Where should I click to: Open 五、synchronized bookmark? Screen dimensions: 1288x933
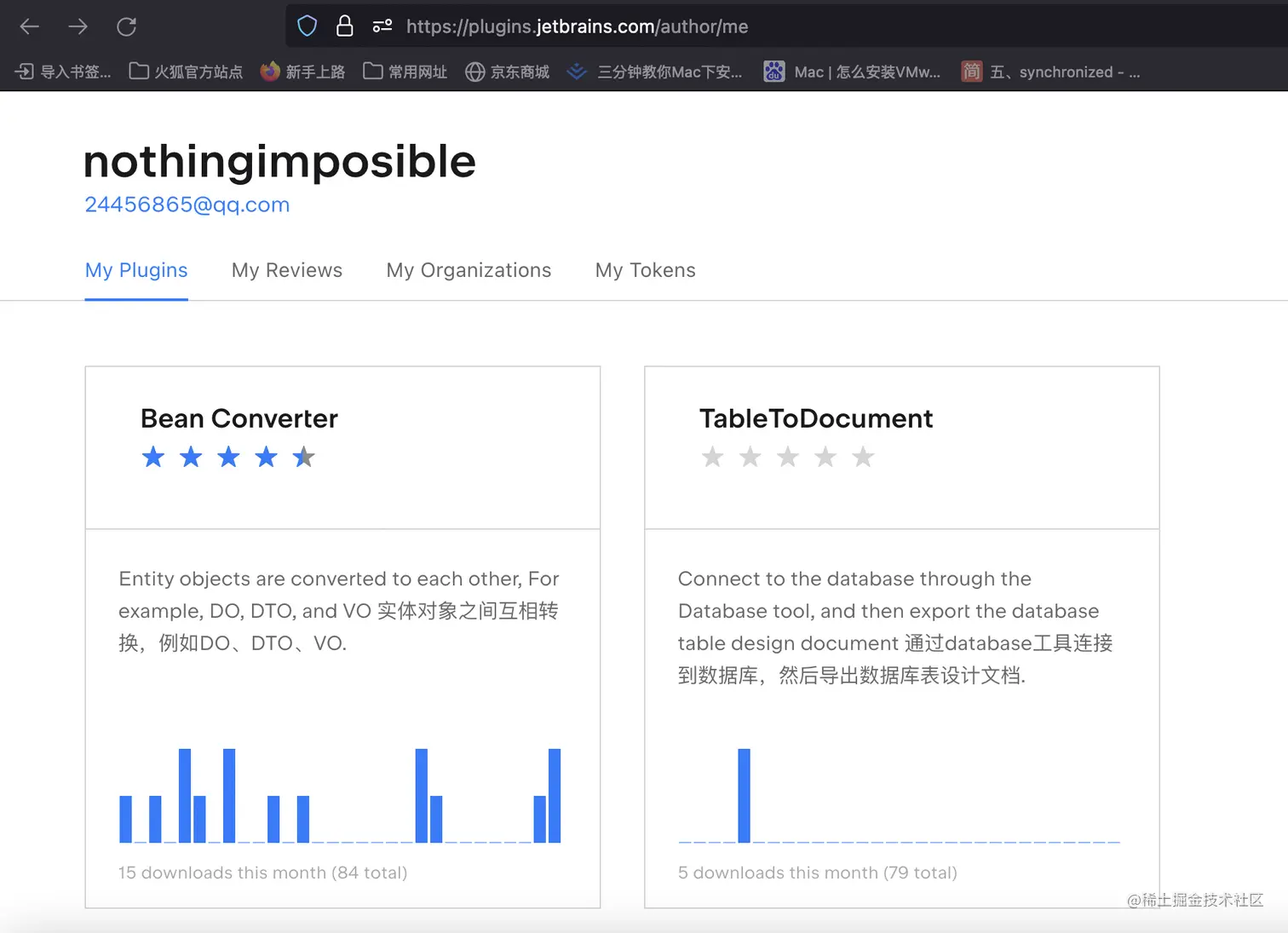[1050, 72]
